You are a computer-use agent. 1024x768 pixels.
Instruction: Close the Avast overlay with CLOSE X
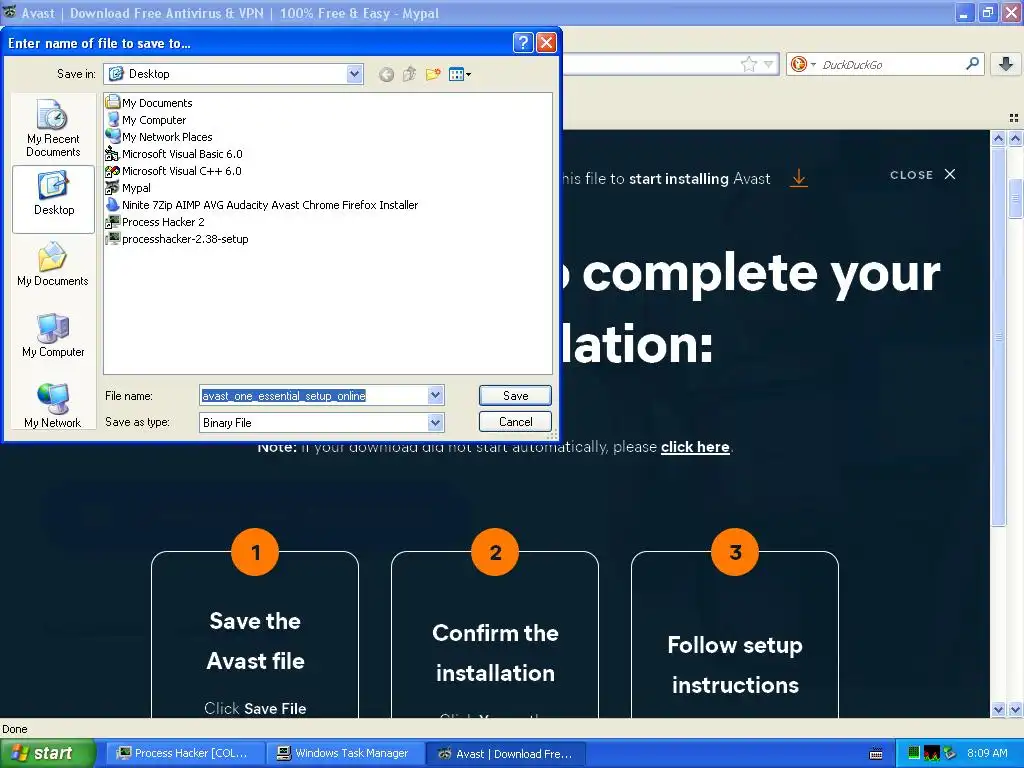click(923, 174)
